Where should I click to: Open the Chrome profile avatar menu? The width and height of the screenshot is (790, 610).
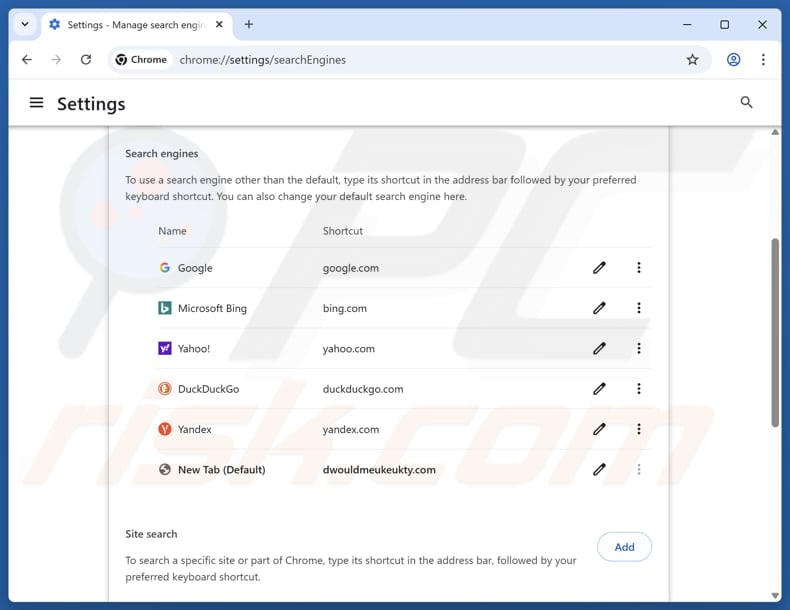[x=734, y=59]
